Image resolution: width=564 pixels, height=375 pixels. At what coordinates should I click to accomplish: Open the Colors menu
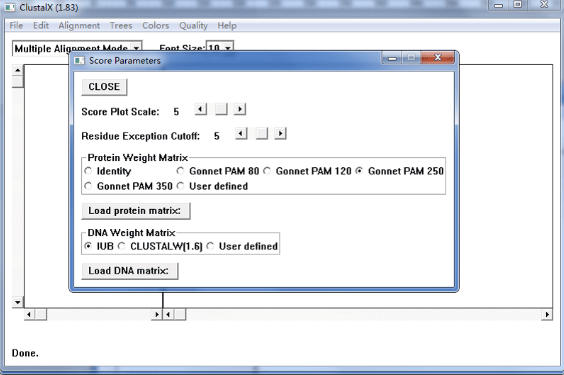tap(155, 26)
